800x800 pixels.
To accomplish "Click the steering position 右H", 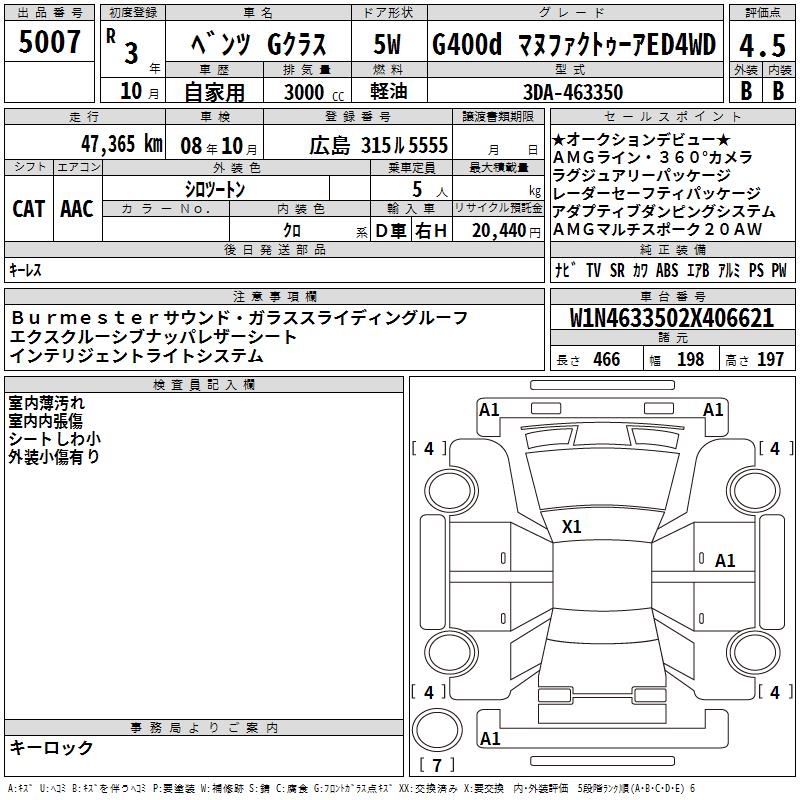I will point(431,231).
